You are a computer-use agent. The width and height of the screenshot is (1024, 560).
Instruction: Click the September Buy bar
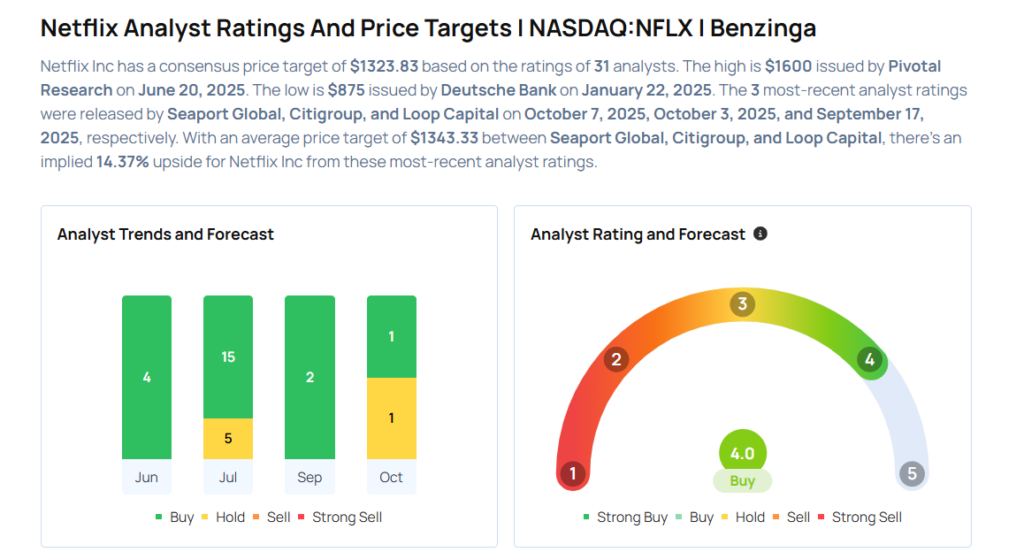click(x=310, y=377)
